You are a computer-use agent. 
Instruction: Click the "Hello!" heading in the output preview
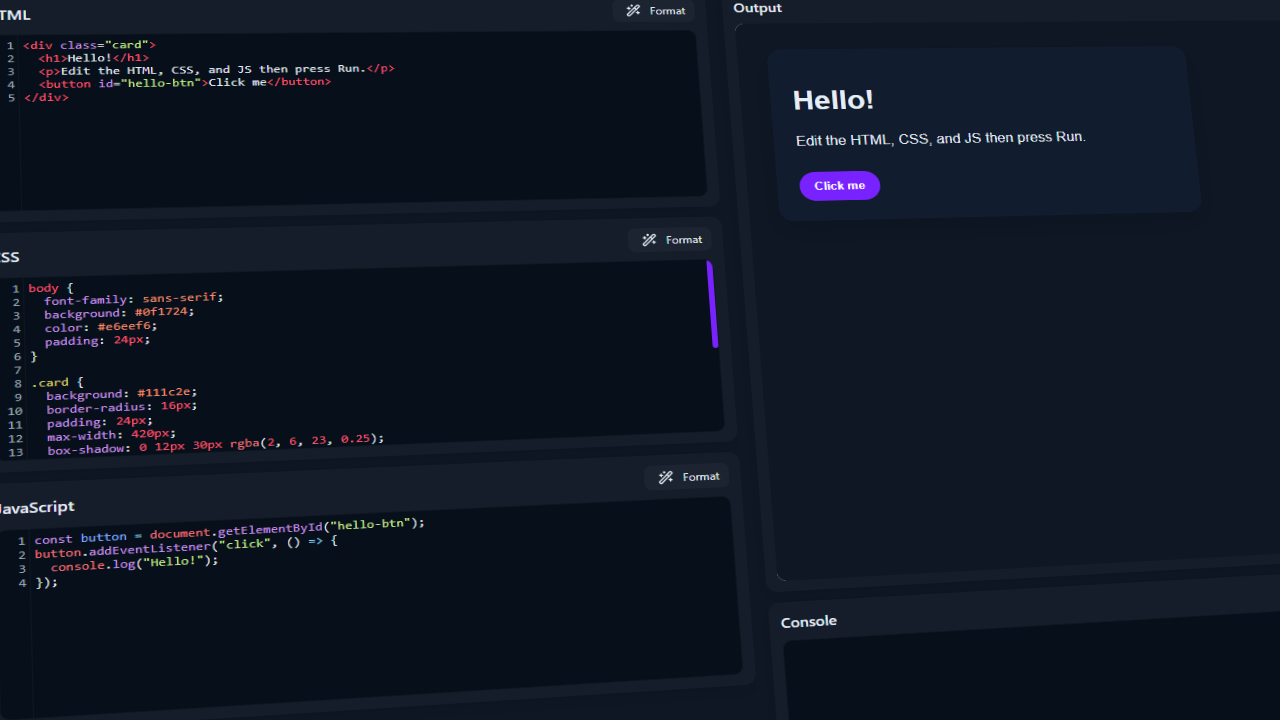pos(834,100)
